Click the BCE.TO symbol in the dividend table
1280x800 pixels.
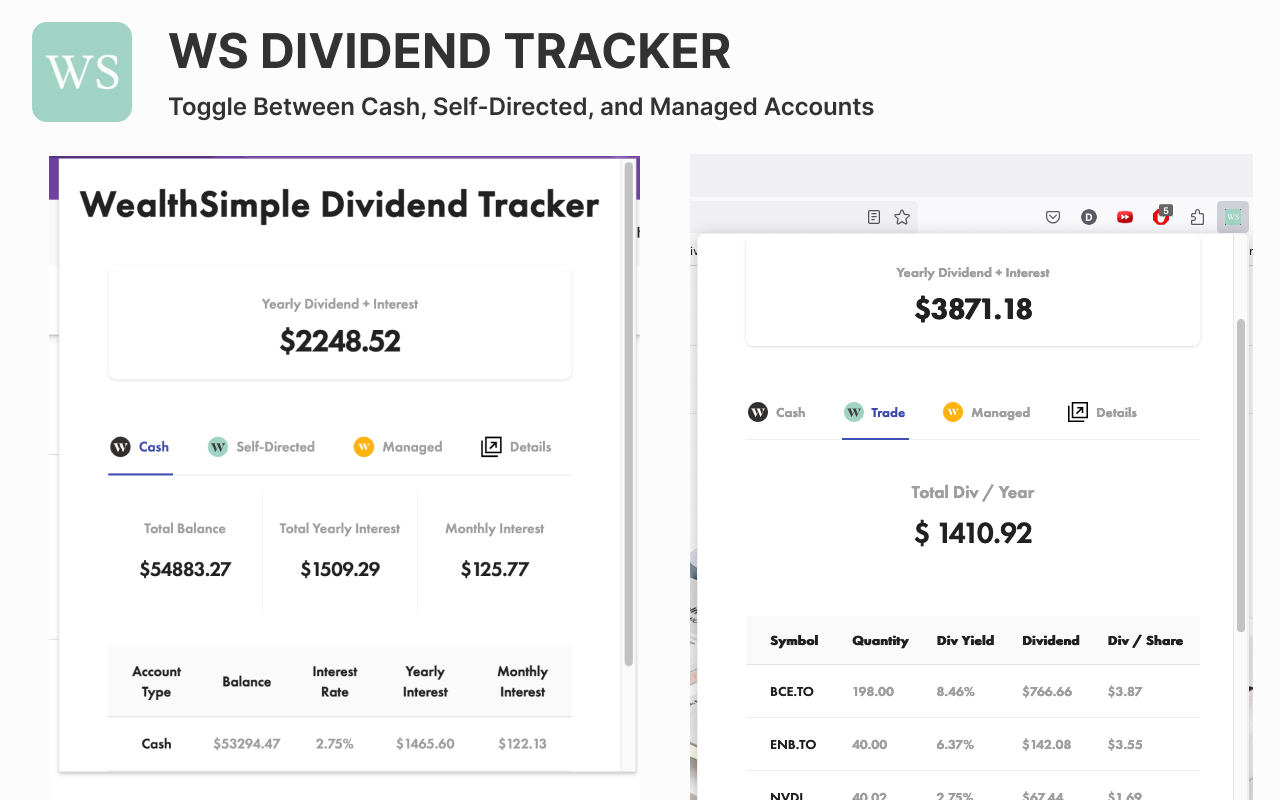[x=792, y=691]
